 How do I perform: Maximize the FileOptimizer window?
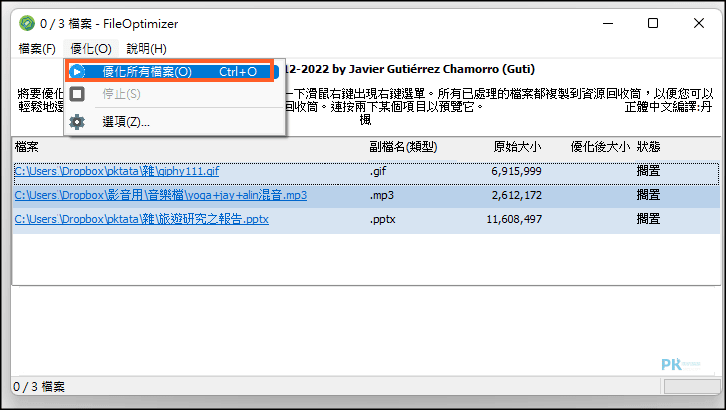click(x=653, y=23)
